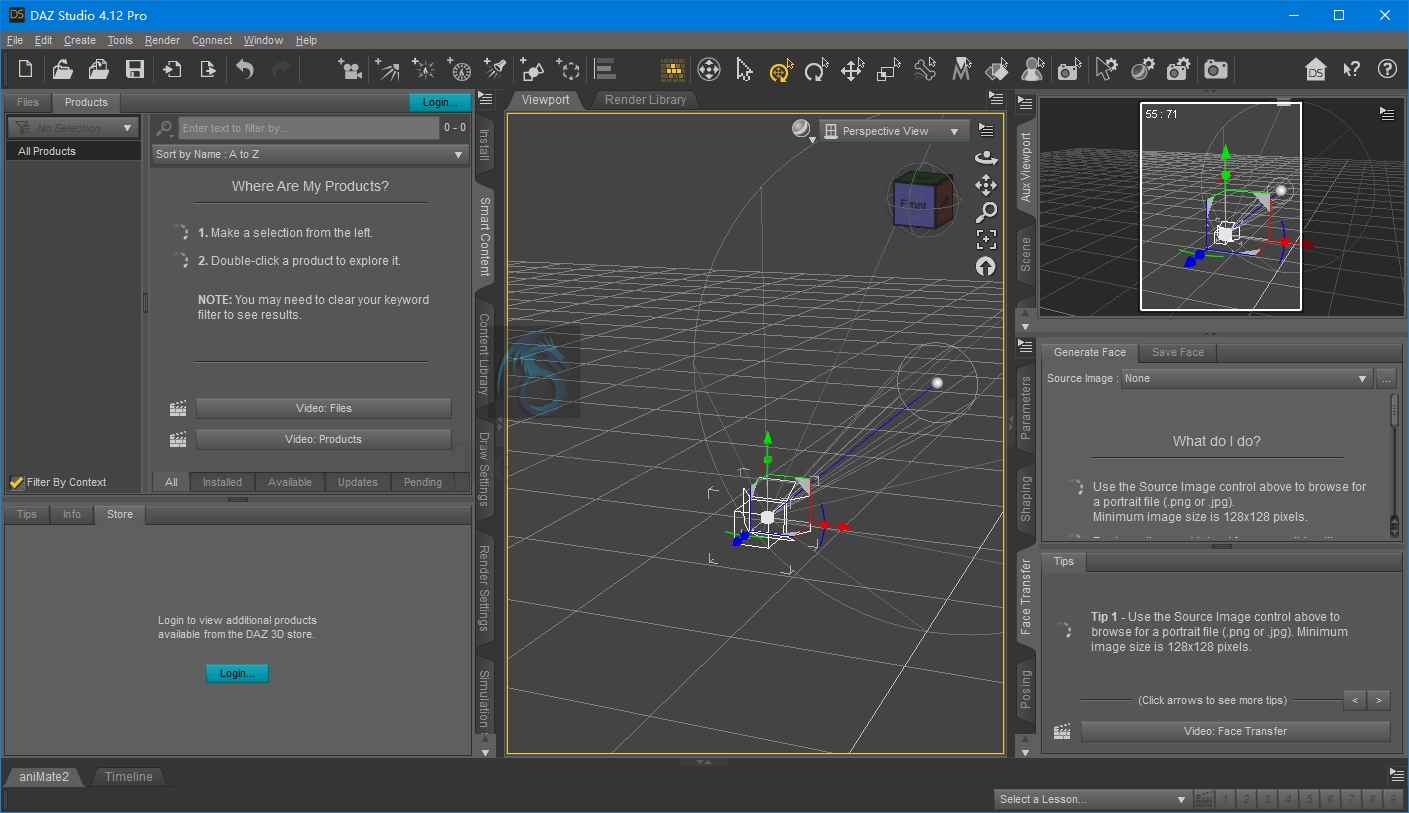Click the Open file folder icon
This screenshot has height=813, width=1409.
pyautogui.click(x=62, y=69)
